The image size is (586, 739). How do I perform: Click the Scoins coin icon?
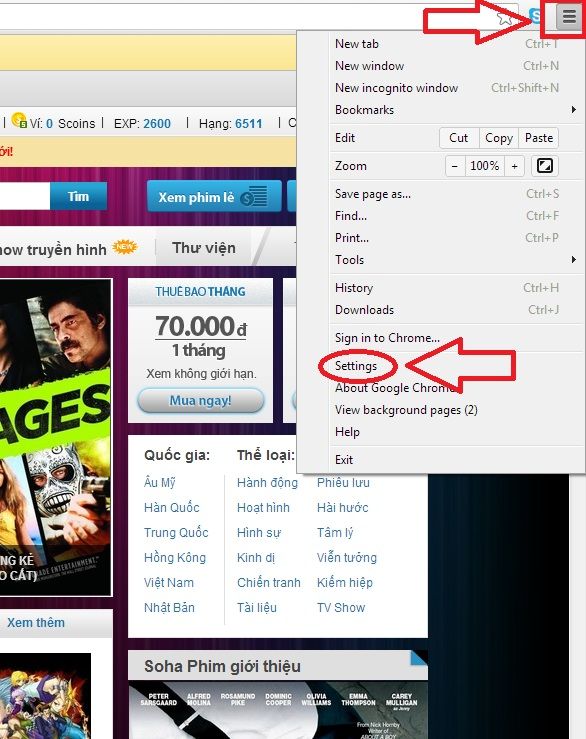click(x=19, y=120)
